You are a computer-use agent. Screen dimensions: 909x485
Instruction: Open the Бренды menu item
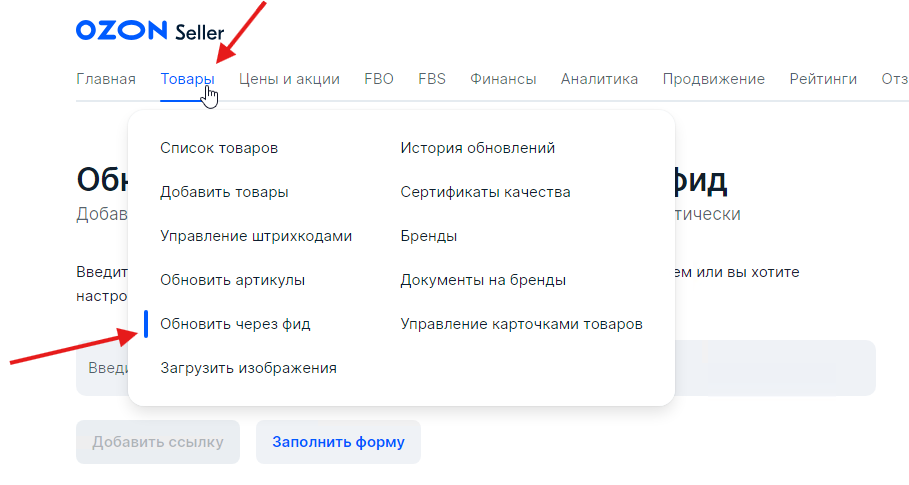[x=428, y=236]
